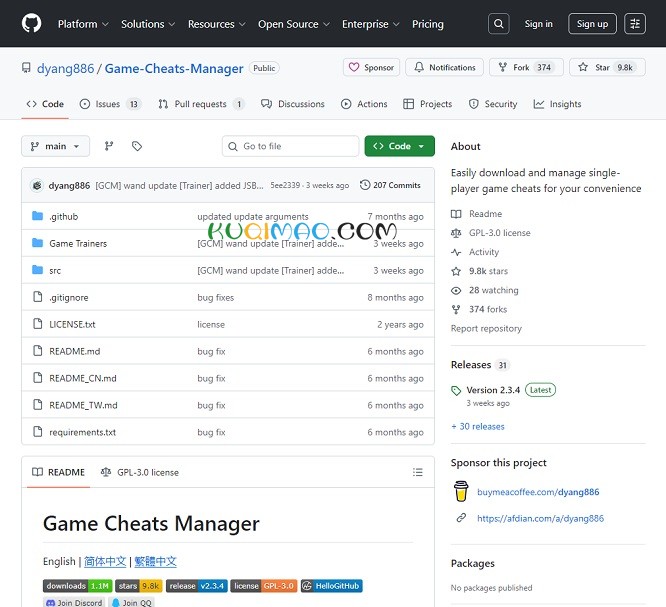The width and height of the screenshot is (666, 607).
Task: Click the buymeacoffee cup icon
Action: (461, 491)
